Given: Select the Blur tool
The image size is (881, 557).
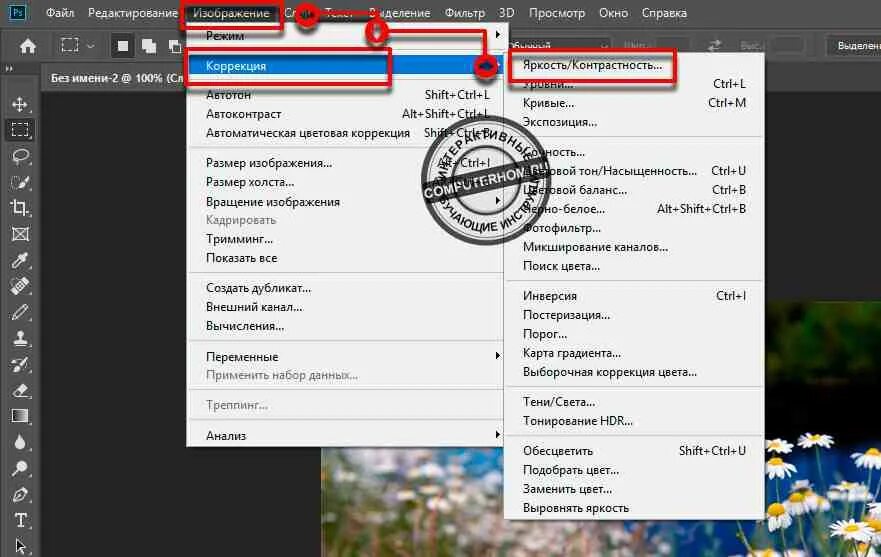Looking at the screenshot, I should (x=20, y=442).
